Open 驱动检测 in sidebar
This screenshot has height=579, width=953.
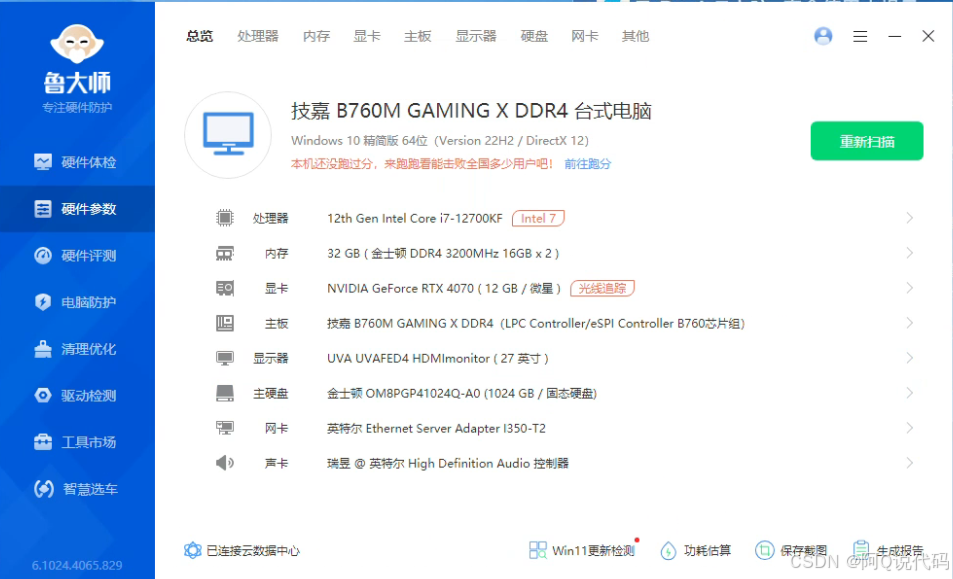(77, 396)
